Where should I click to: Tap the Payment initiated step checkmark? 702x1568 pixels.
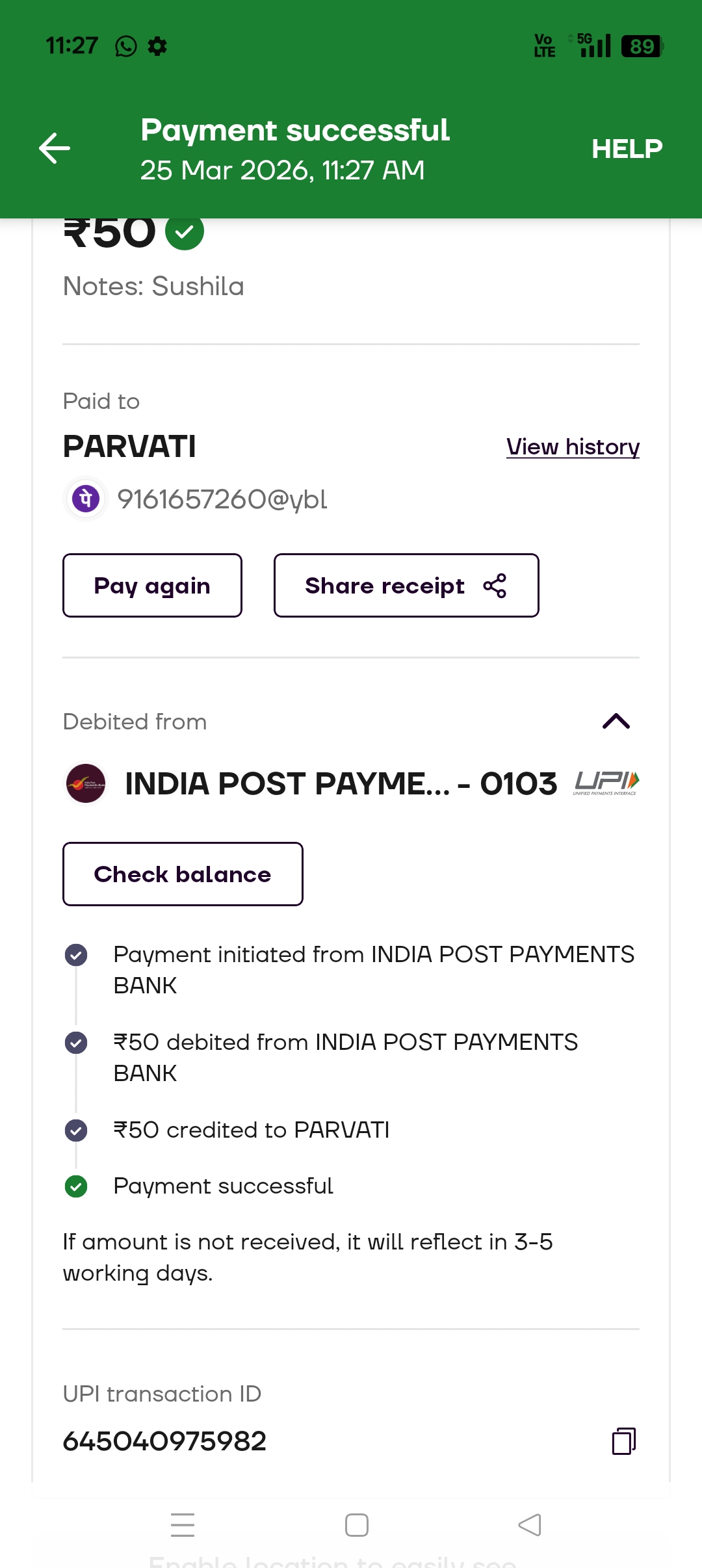coord(76,955)
